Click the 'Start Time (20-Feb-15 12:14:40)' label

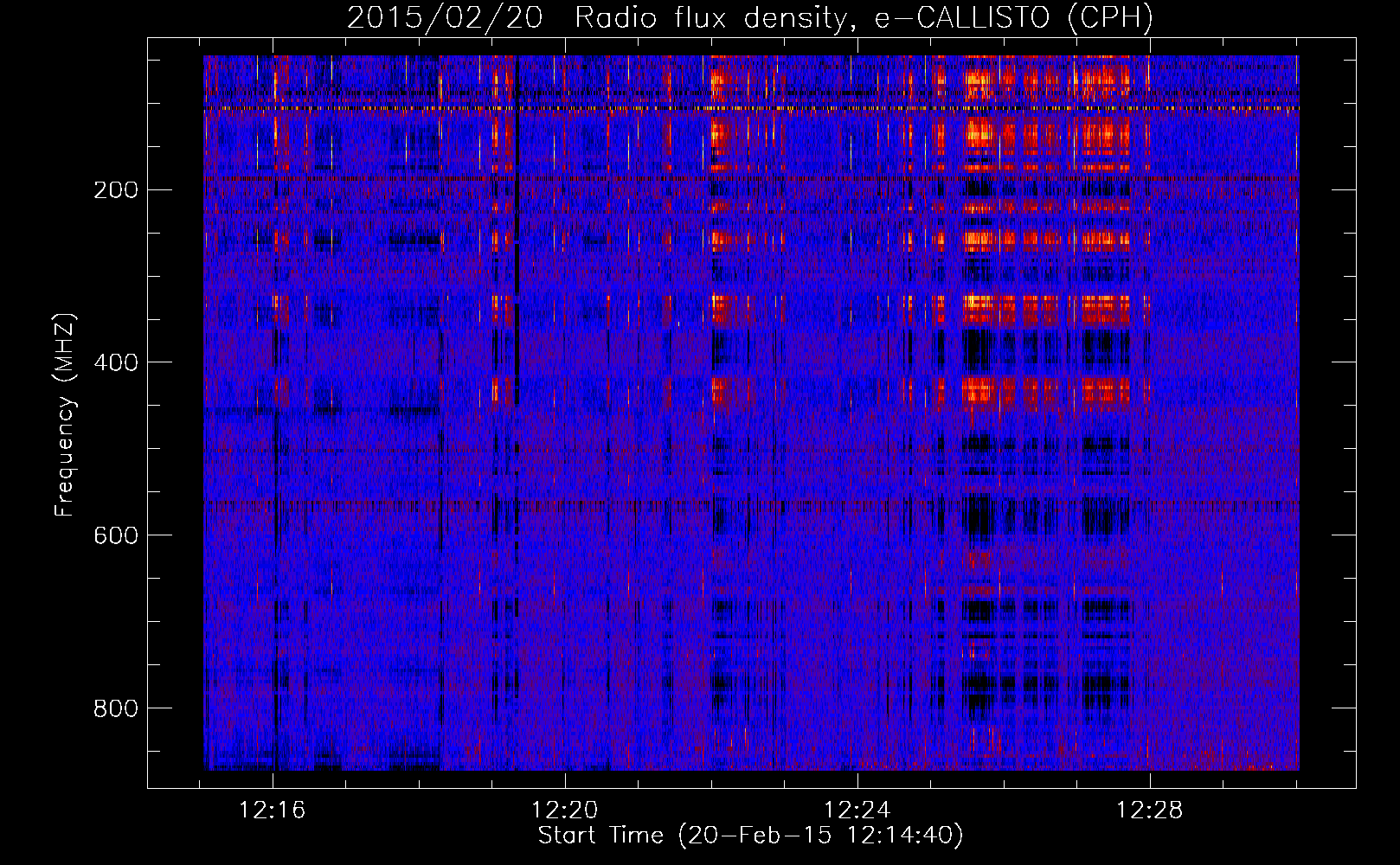pyautogui.click(x=750, y=836)
